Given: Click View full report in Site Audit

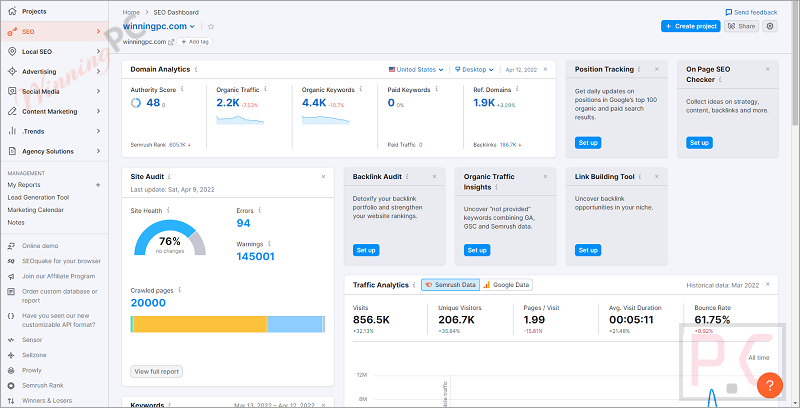Looking at the screenshot, I should (x=157, y=372).
